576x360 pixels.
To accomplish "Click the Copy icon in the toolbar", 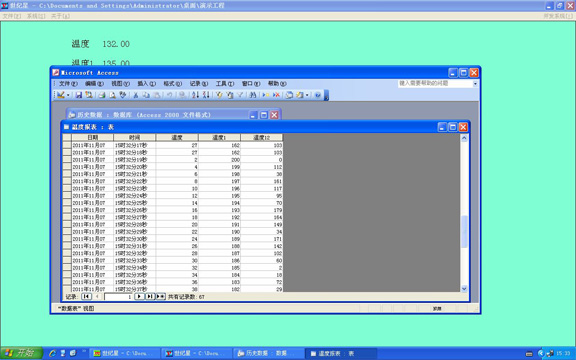I will click(x=146, y=95).
